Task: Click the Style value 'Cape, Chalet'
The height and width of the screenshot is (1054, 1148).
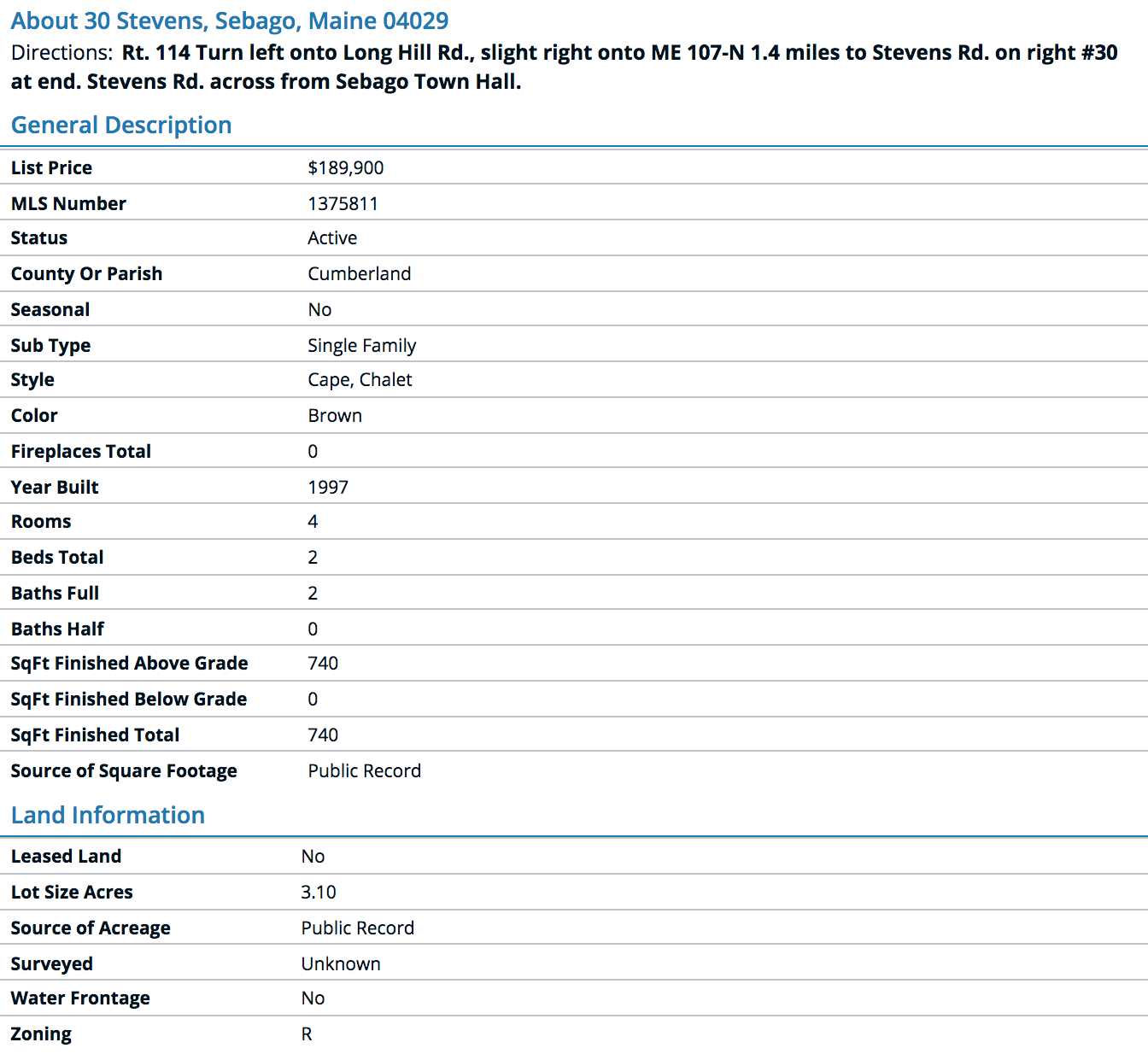Action: [360, 380]
